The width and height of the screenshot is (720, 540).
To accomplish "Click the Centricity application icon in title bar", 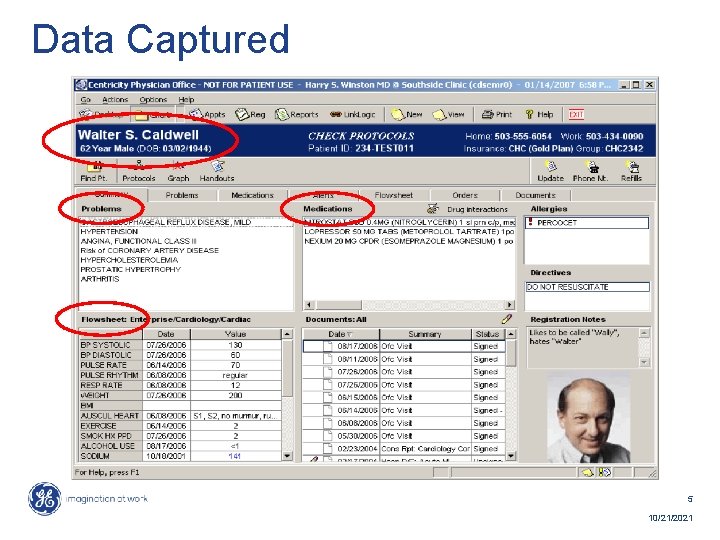I will (81, 85).
